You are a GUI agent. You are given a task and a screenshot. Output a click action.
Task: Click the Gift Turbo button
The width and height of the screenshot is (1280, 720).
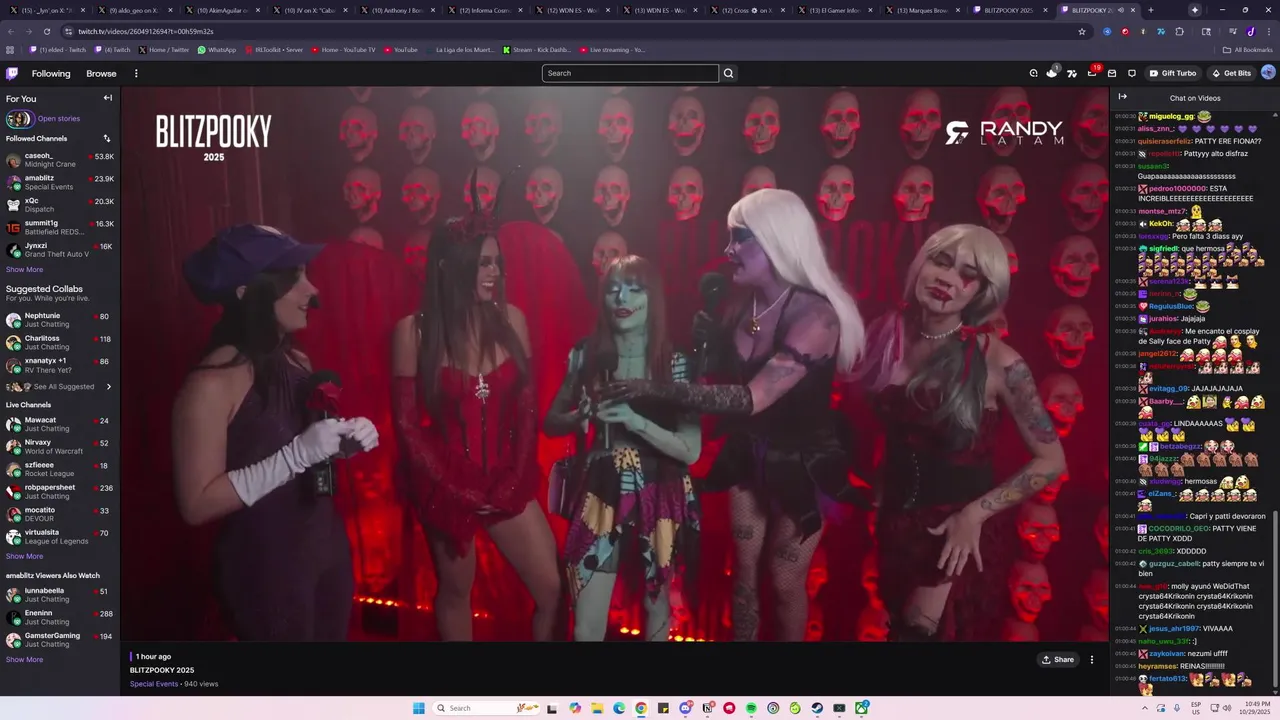click(x=1173, y=73)
